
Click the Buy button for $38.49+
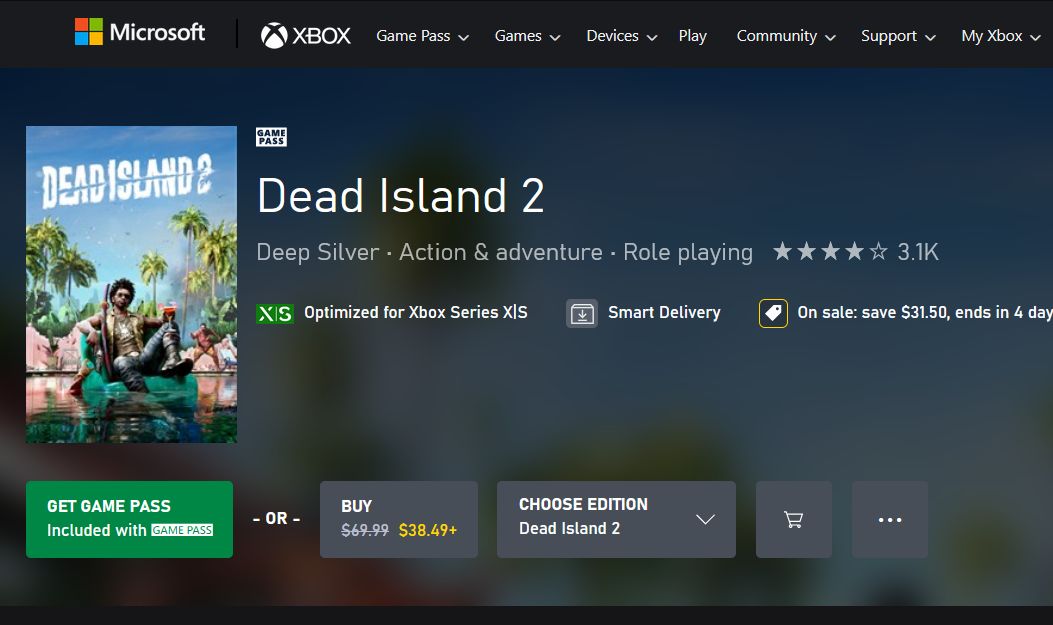point(399,519)
